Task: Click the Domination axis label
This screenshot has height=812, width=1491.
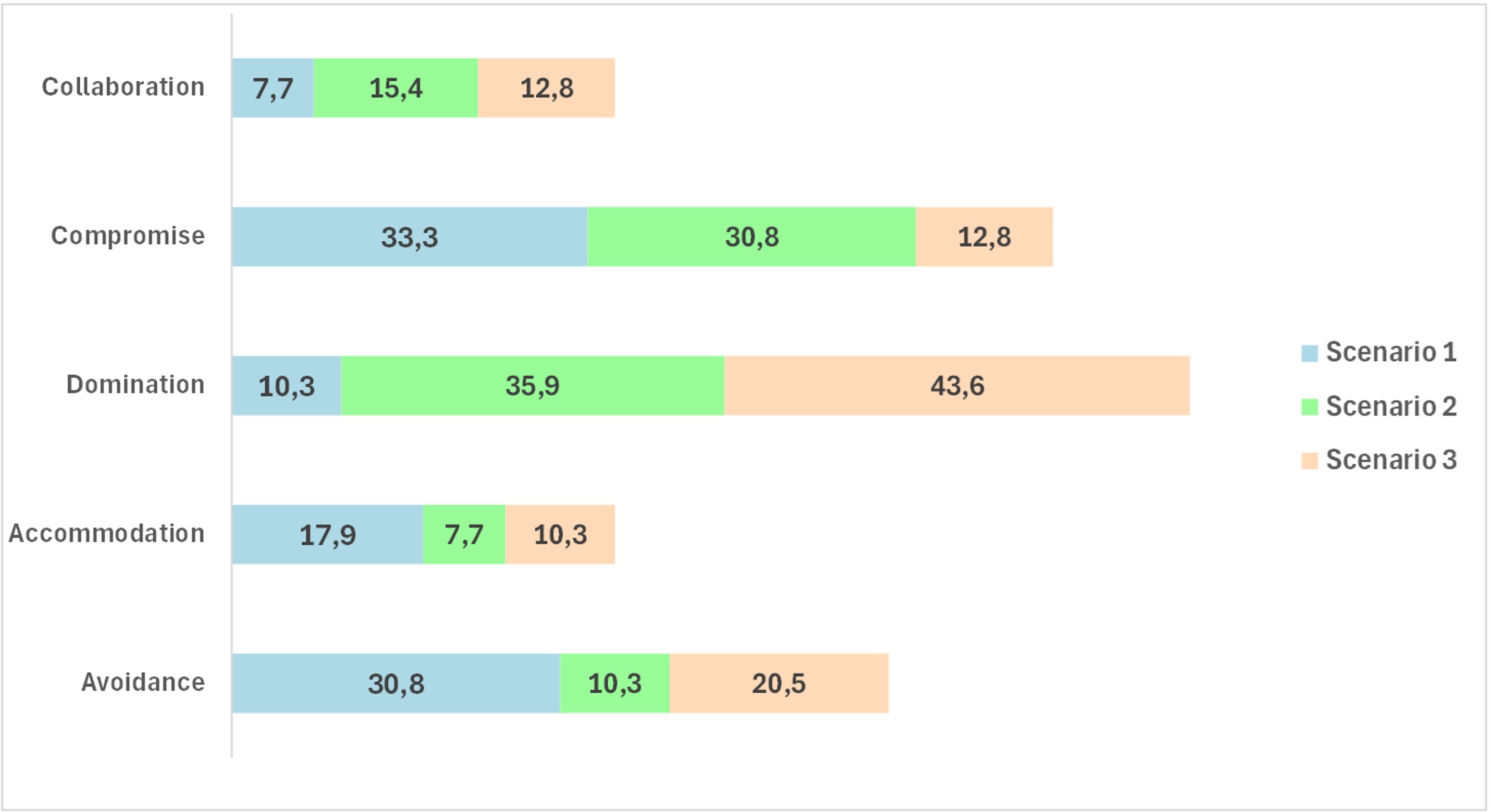Action: (x=136, y=384)
